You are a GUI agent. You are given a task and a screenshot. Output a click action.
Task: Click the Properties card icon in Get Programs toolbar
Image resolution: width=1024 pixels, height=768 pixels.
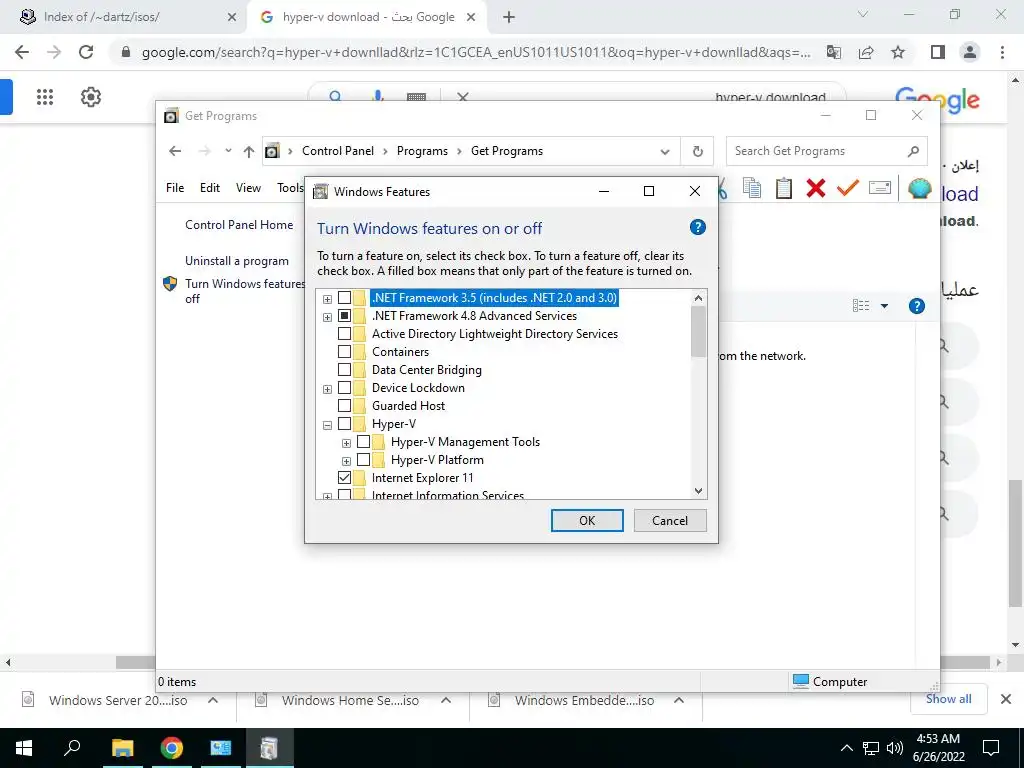click(880, 188)
